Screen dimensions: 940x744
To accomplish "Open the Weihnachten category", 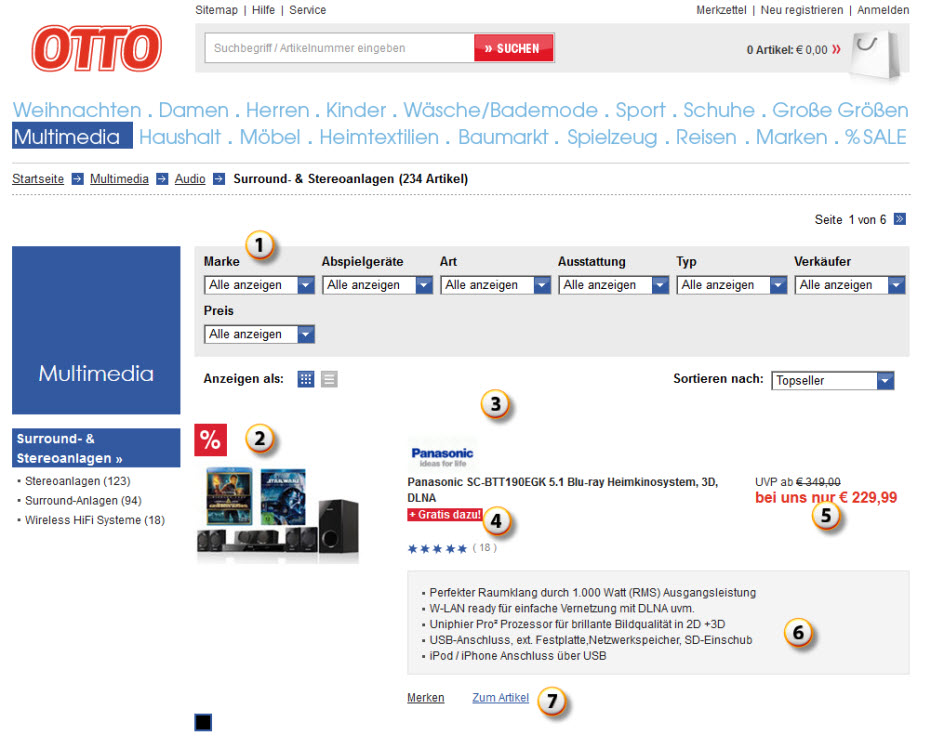I will (77, 110).
